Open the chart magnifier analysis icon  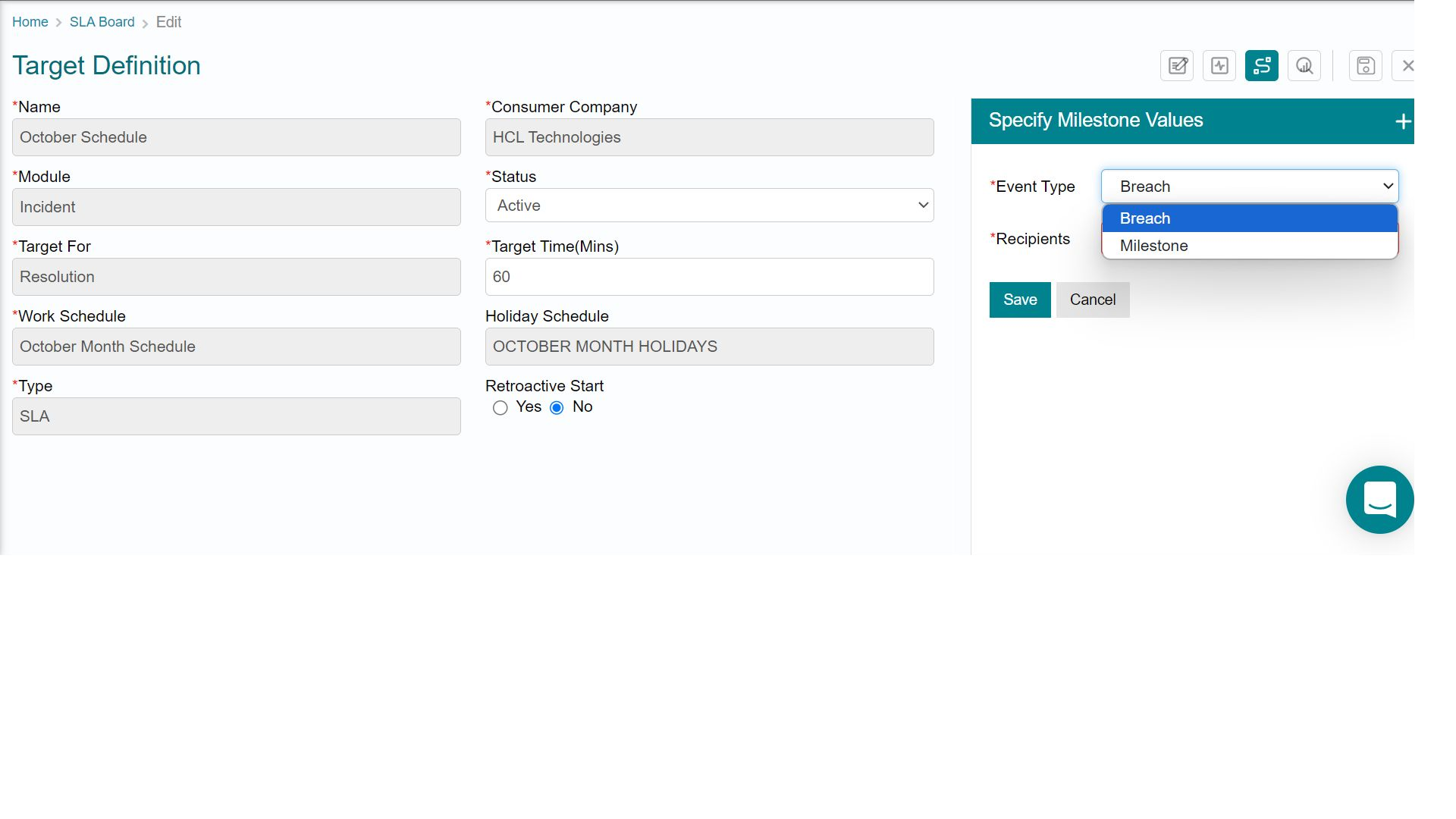click(1304, 66)
